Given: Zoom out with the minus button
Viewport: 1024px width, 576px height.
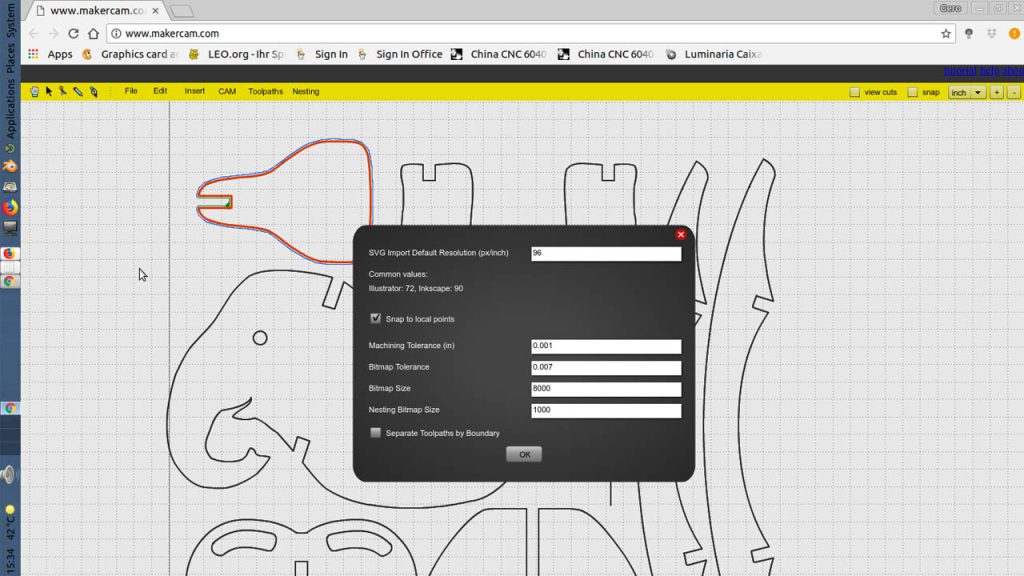Looking at the screenshot, I should pyautogui.click(x=1014, y=92).
